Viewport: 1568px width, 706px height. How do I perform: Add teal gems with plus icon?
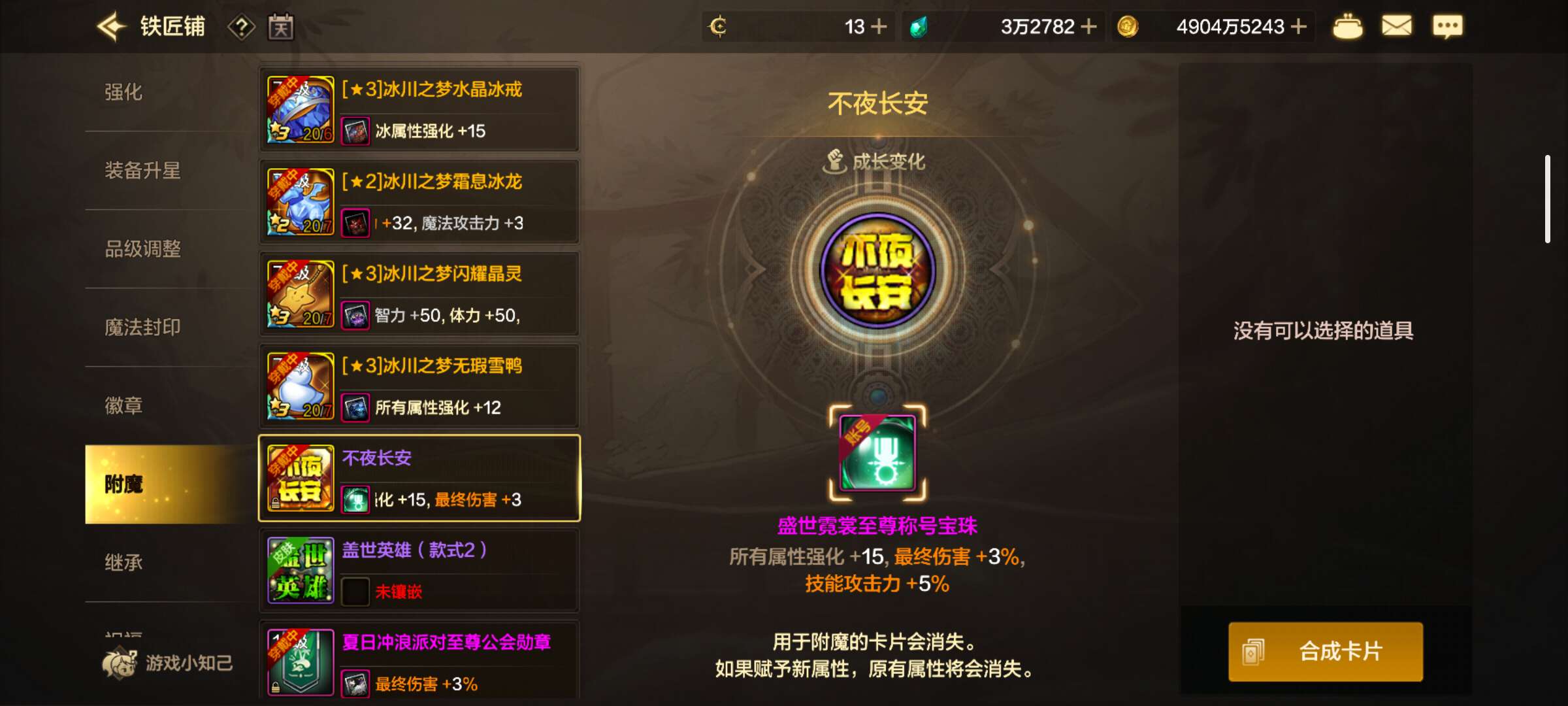coord(1088,27)
